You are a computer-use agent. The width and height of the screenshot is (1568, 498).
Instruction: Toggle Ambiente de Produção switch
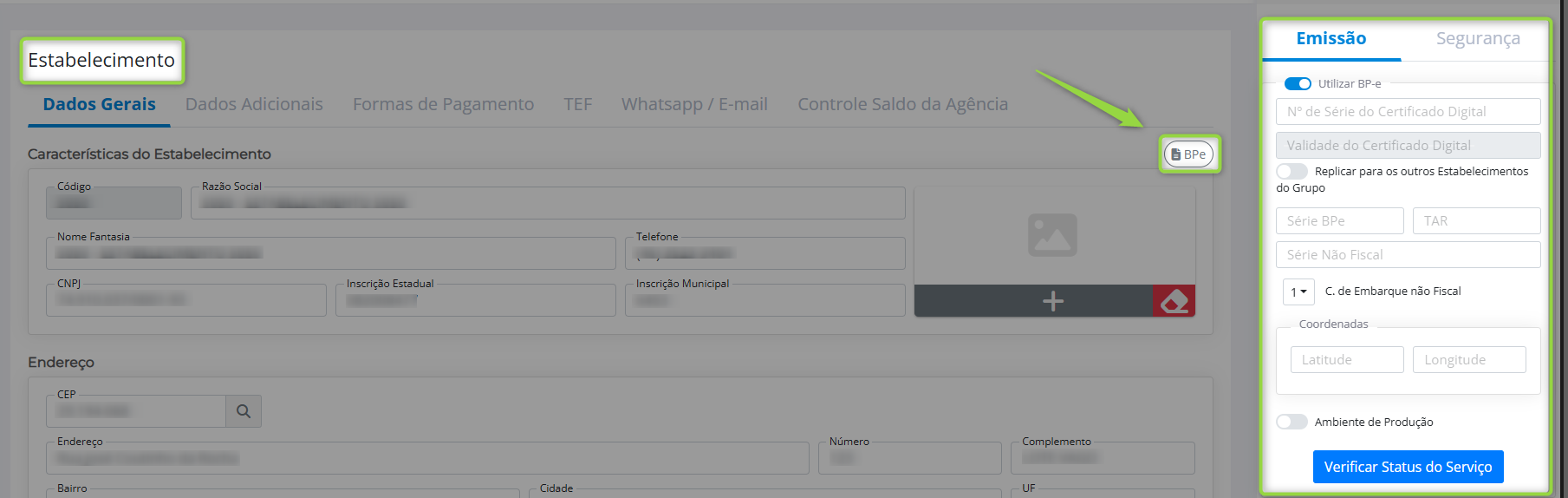1291,422
